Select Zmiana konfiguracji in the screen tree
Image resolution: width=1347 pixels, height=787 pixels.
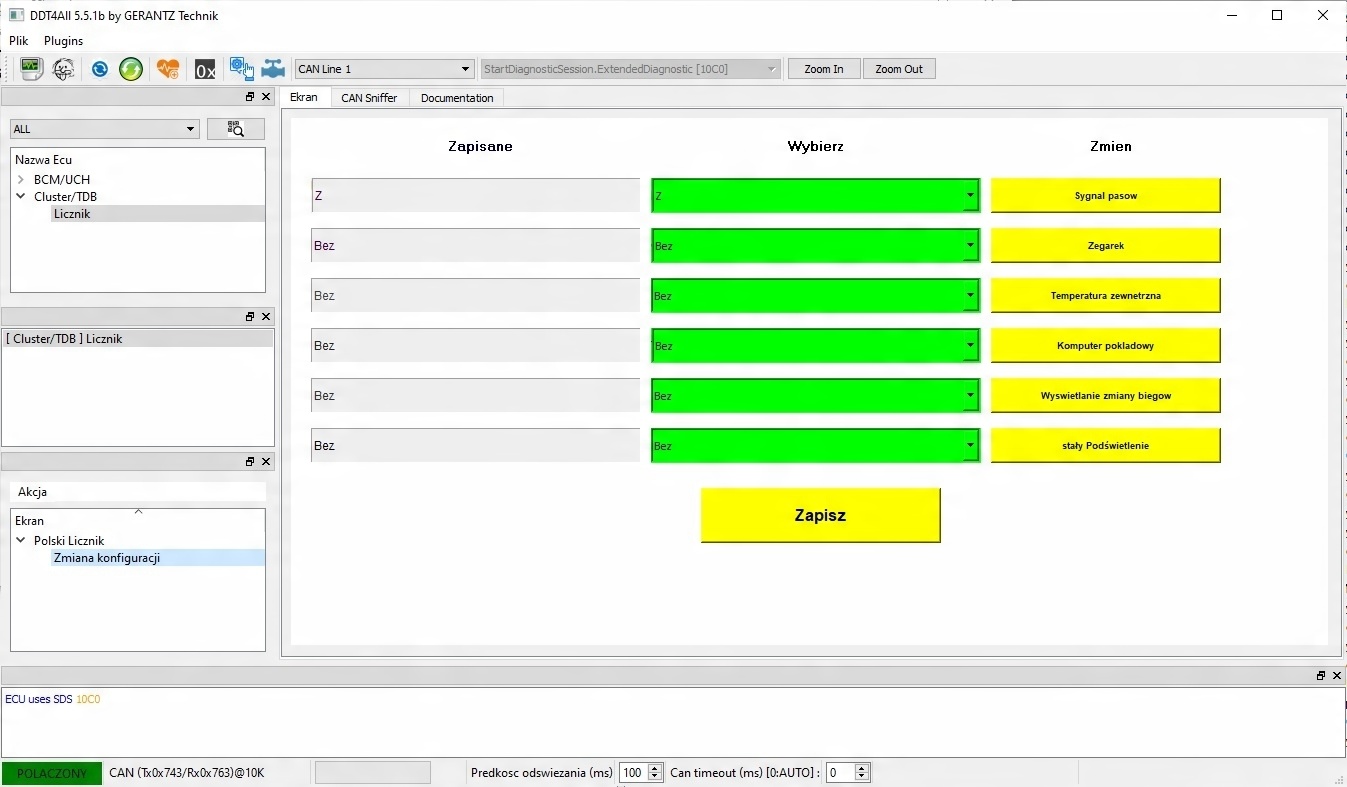point(107,558)
